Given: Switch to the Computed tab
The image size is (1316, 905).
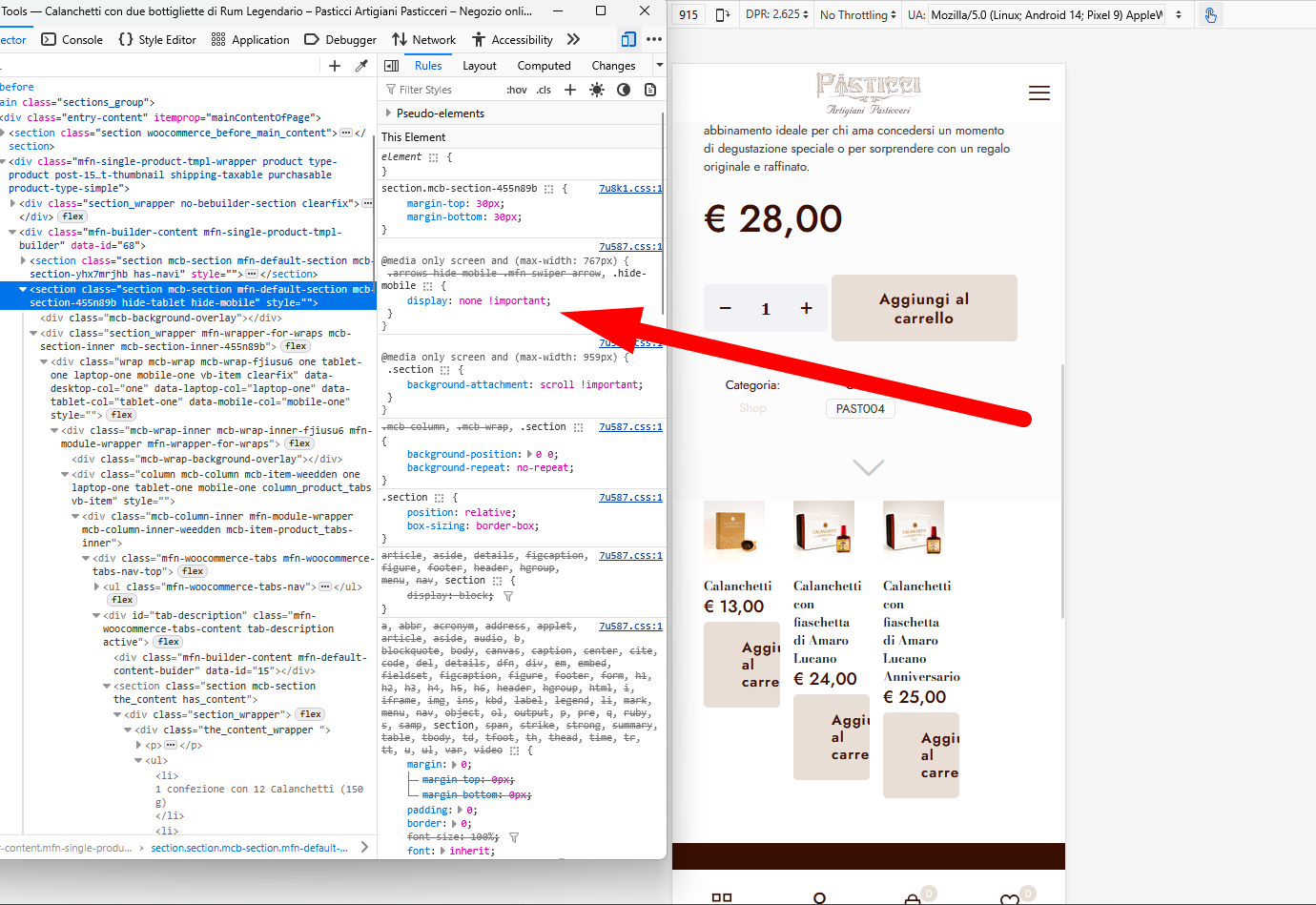Looking at the screenshot, I should [x=544, y=66].
